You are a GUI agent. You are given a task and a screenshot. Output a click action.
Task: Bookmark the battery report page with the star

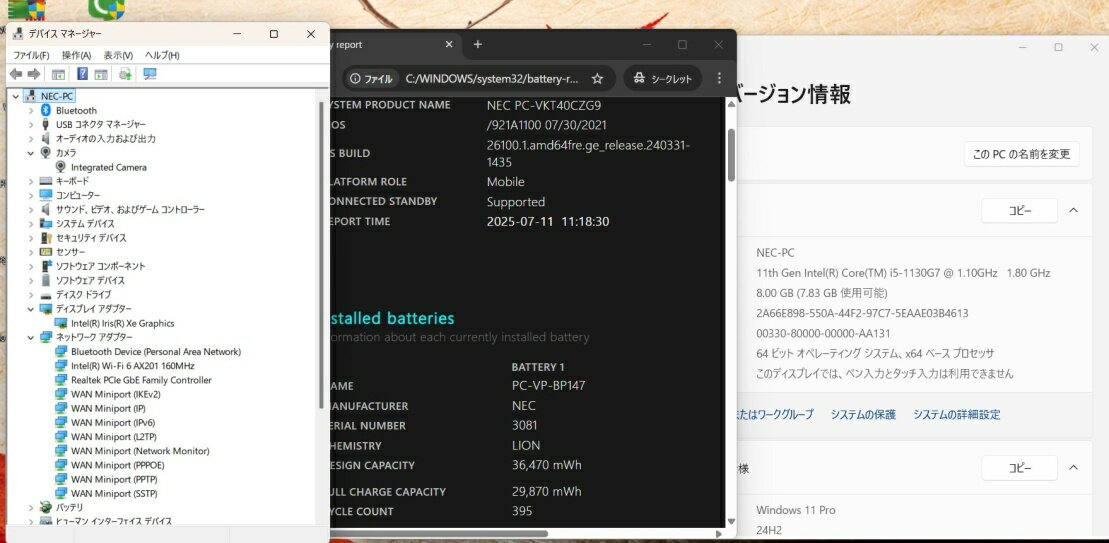(x=597, y=79)
